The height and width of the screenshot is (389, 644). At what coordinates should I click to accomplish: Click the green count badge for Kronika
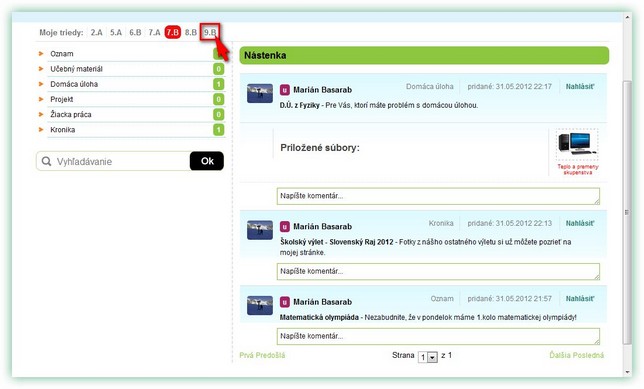[x=218, y=130]
